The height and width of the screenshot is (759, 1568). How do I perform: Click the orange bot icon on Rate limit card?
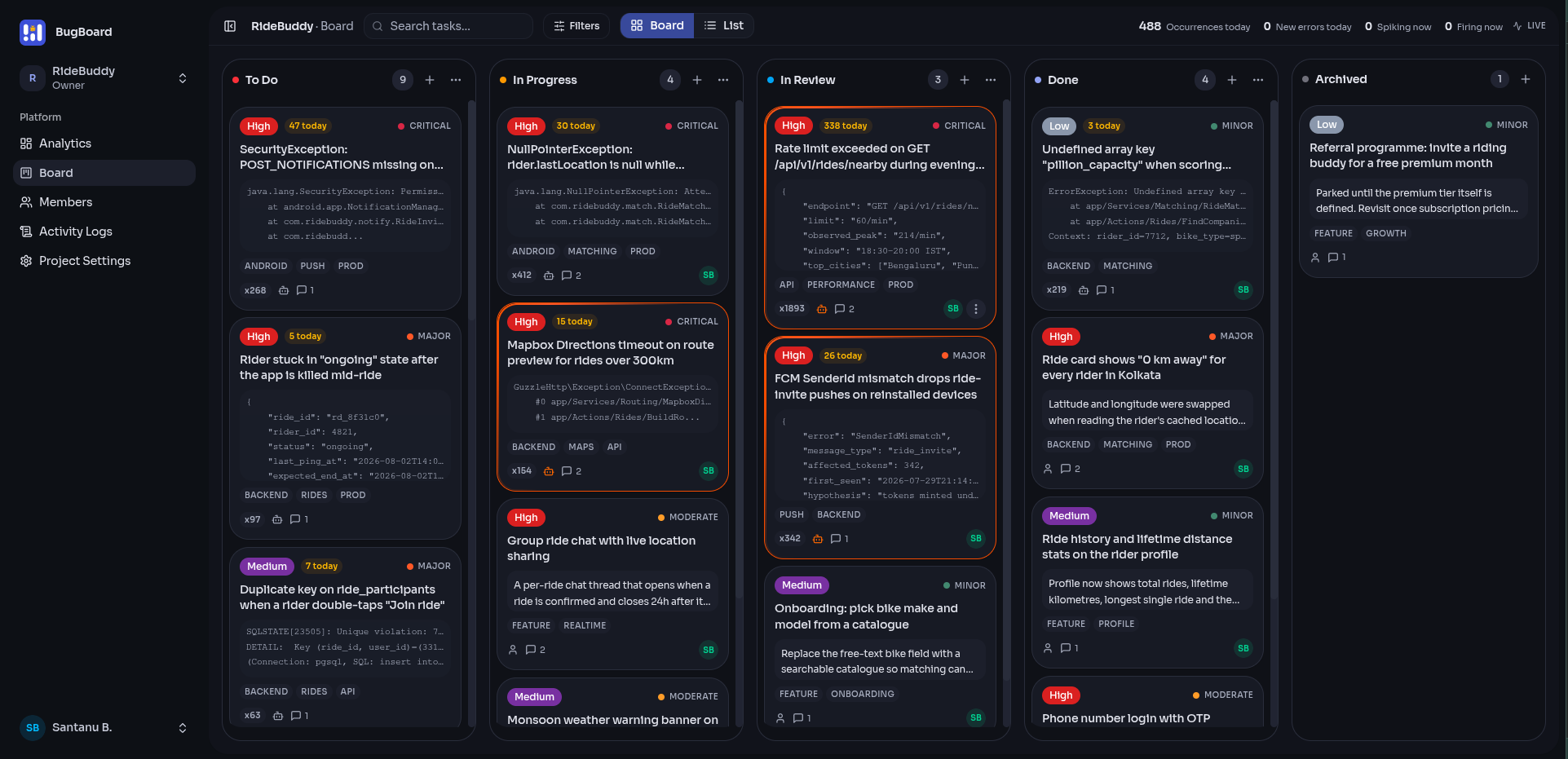tap(822, 309)
